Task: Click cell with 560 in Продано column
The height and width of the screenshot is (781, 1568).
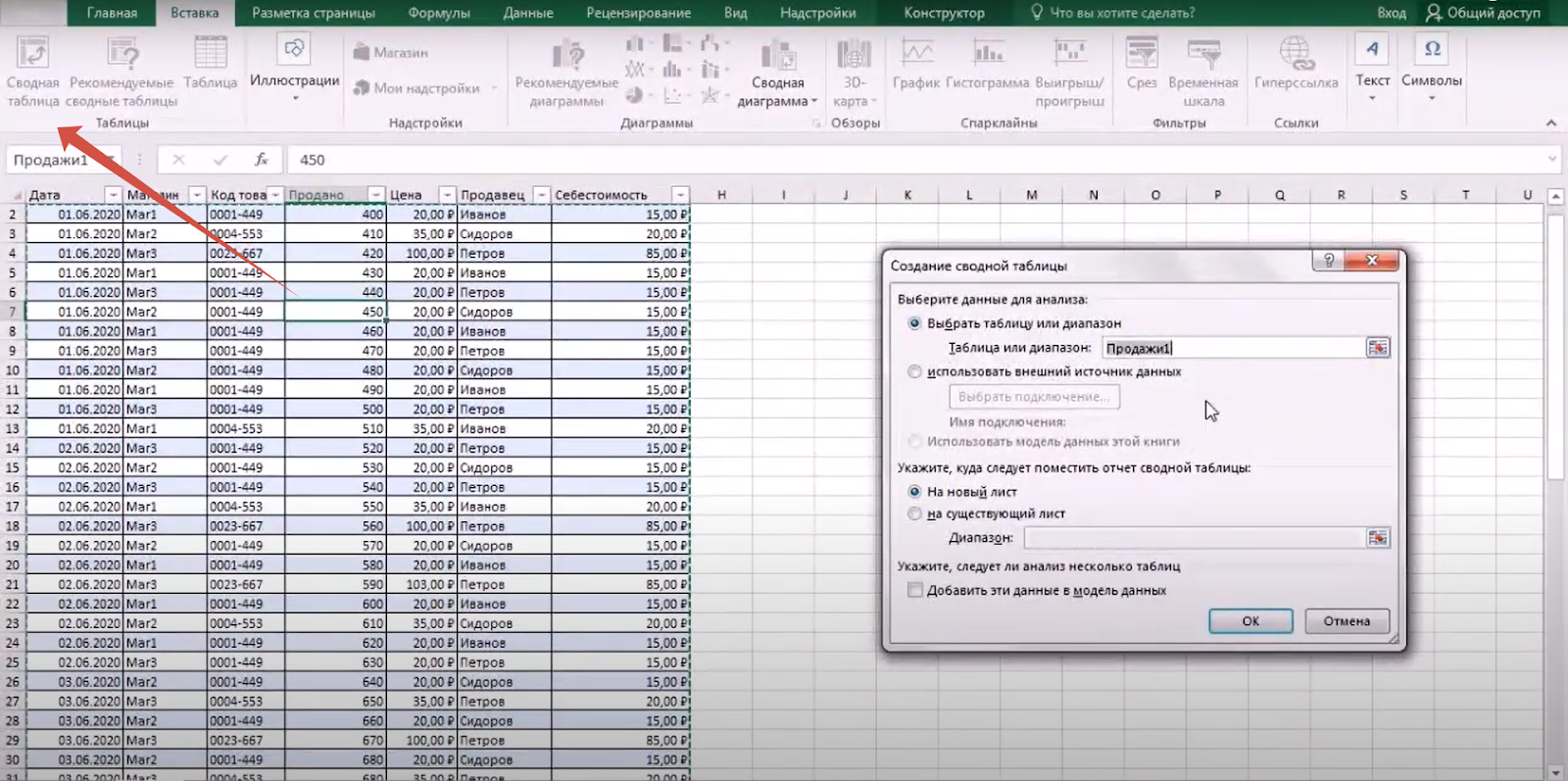Action: [335, 526]
